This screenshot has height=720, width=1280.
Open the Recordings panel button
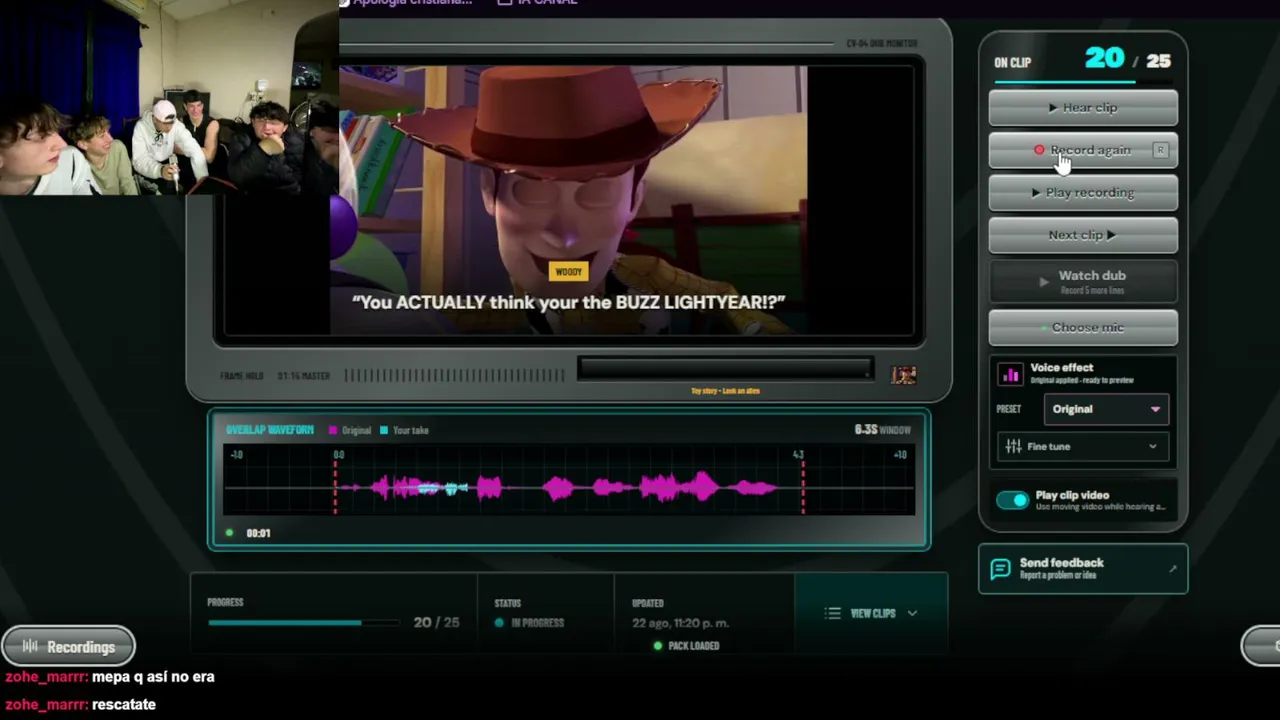point(68,647)
